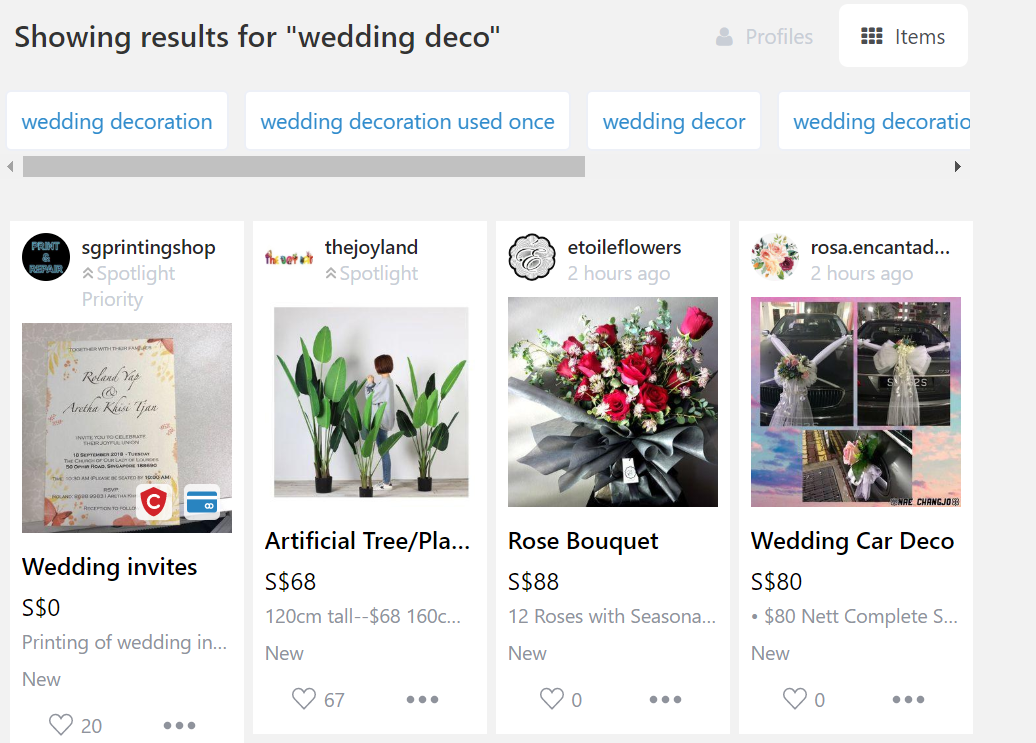Screen dimensions: 1036x743
Task: Select the "wedding decoration used once" suggestion
Action: coord(407,122)
